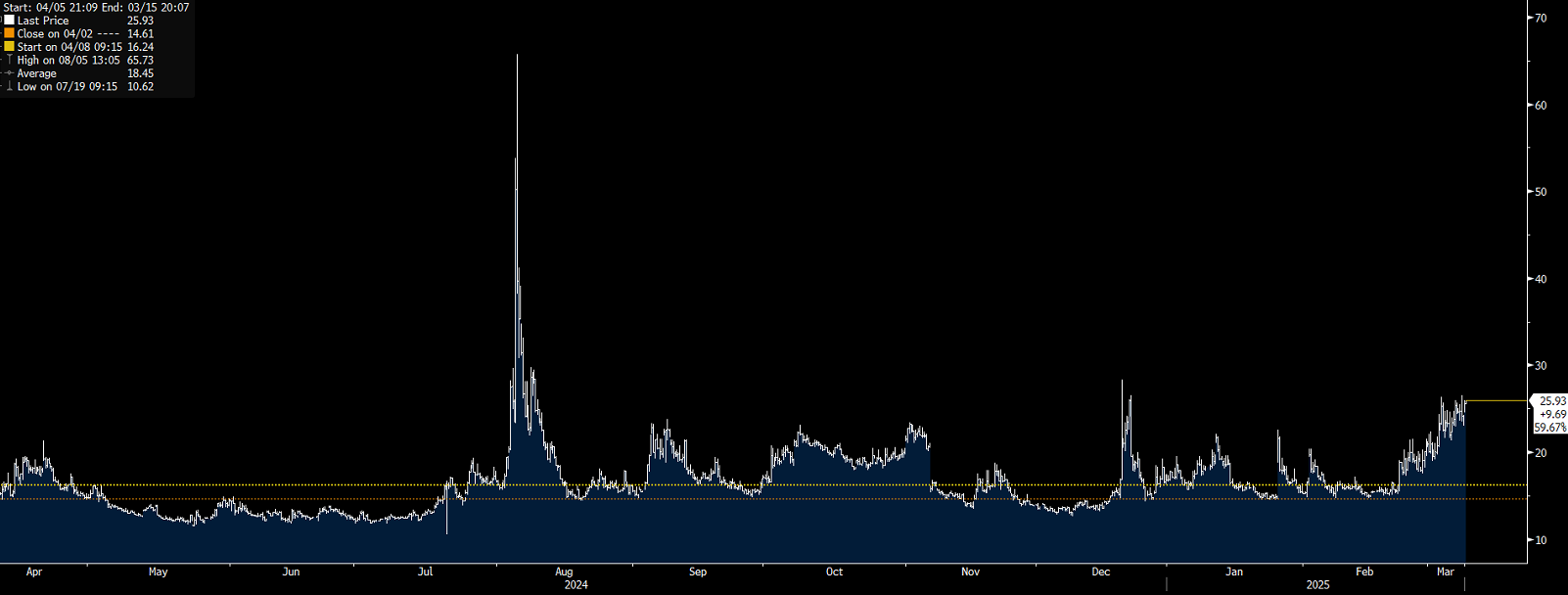1568x595 pixels.
Task: Click the 65.73 high value in legend
Action: (140, 60)
